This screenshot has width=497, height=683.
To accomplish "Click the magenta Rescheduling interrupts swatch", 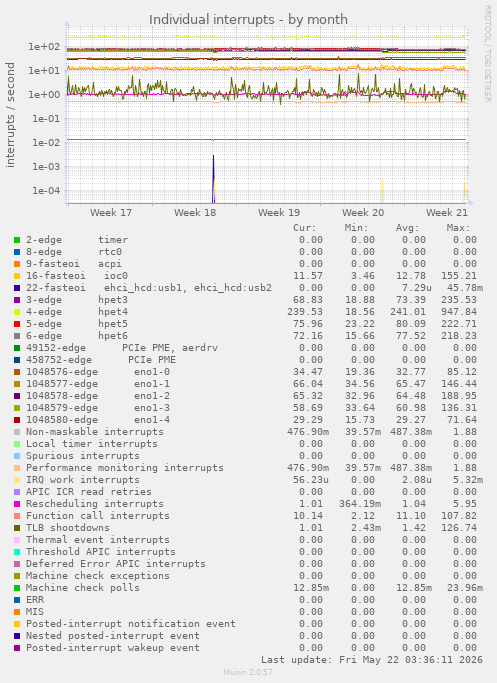I will click(17, 504).
